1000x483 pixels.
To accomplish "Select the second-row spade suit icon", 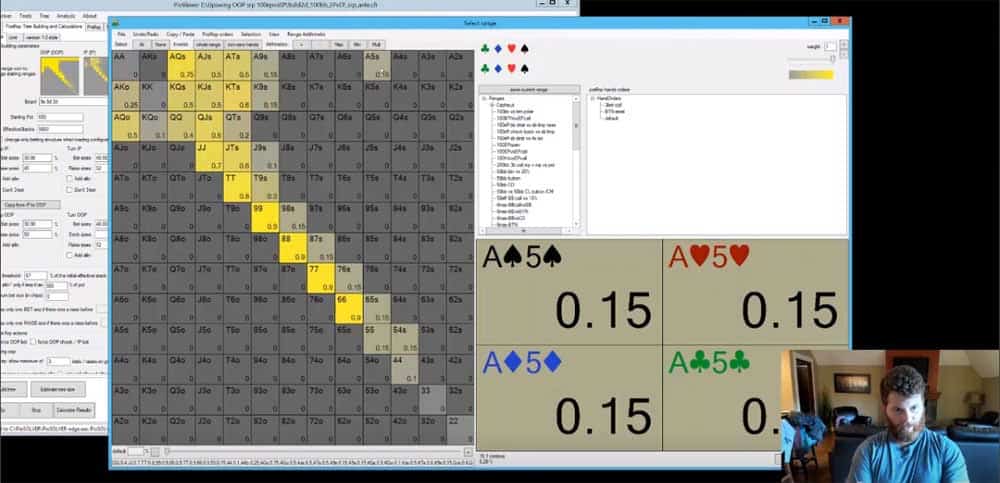I will (524, 68).
